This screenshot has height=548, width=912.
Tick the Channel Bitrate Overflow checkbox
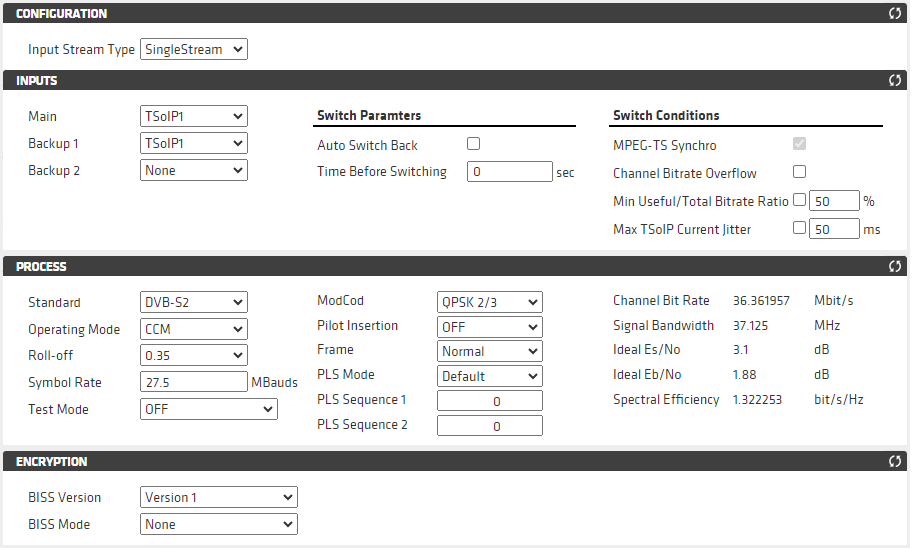pos(799,172)
